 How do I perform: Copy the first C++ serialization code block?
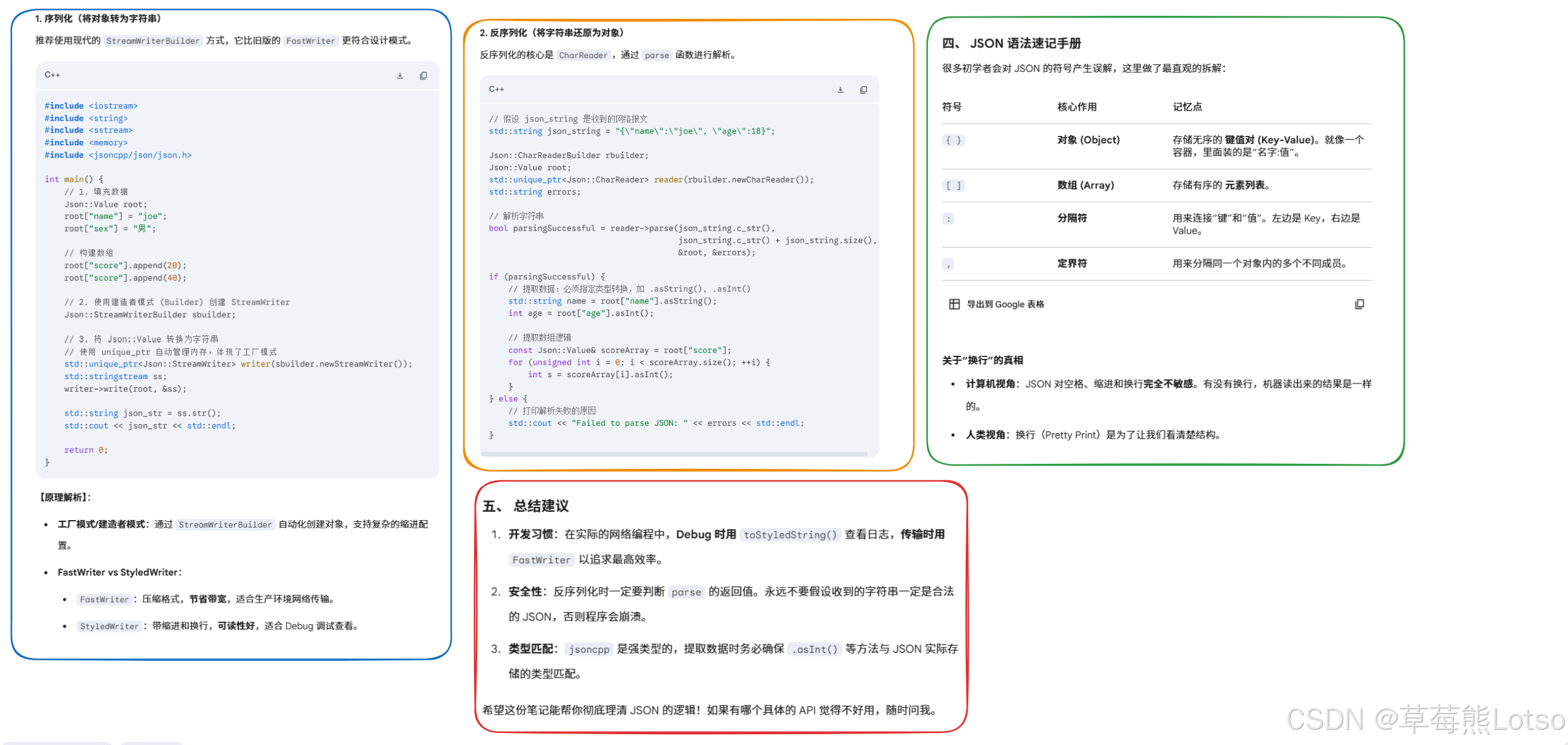(x=423, y=76)
